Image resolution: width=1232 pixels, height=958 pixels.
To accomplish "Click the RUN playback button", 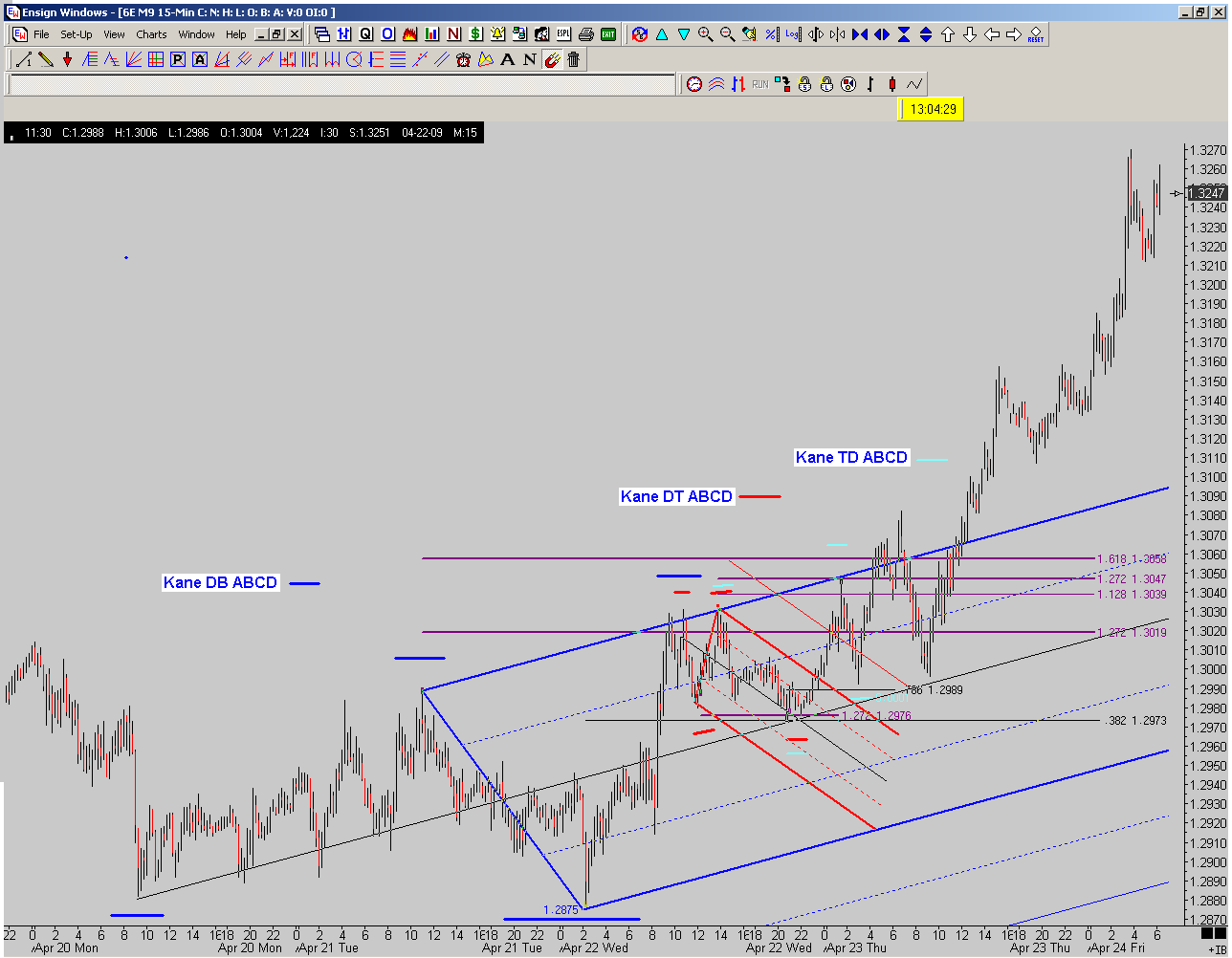I will tap(759, 84).
